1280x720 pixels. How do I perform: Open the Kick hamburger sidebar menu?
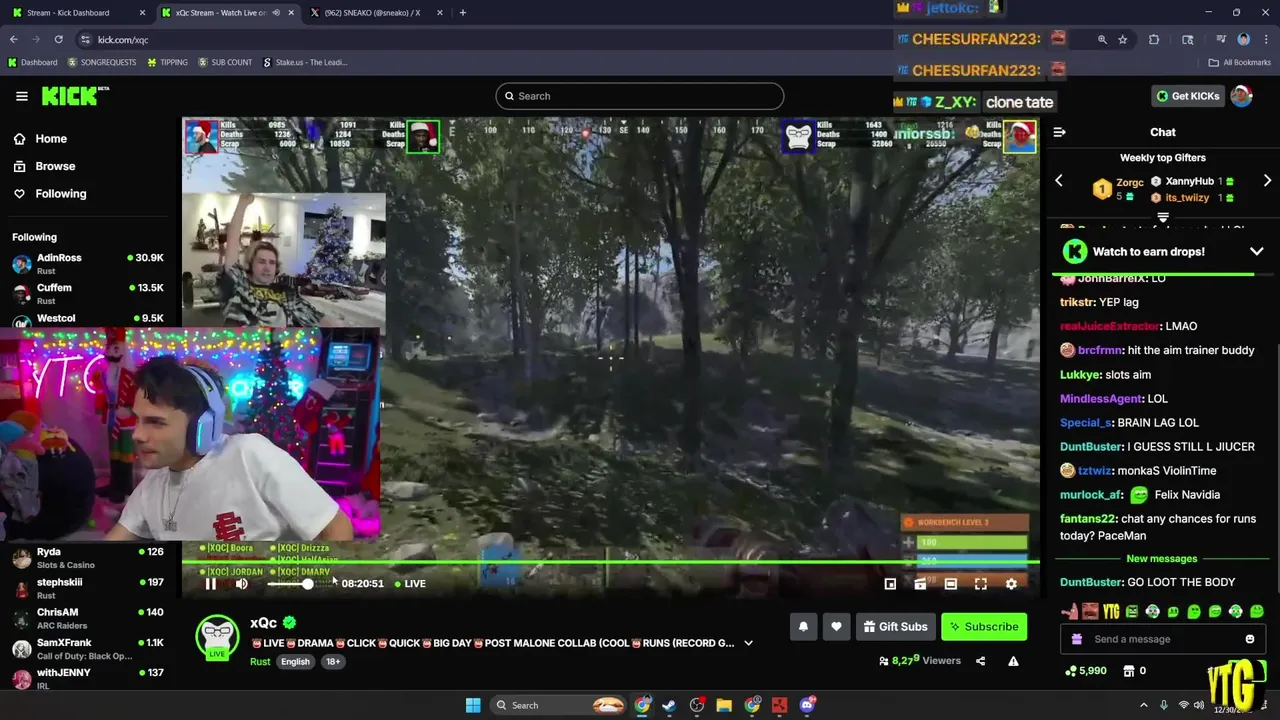21,96
